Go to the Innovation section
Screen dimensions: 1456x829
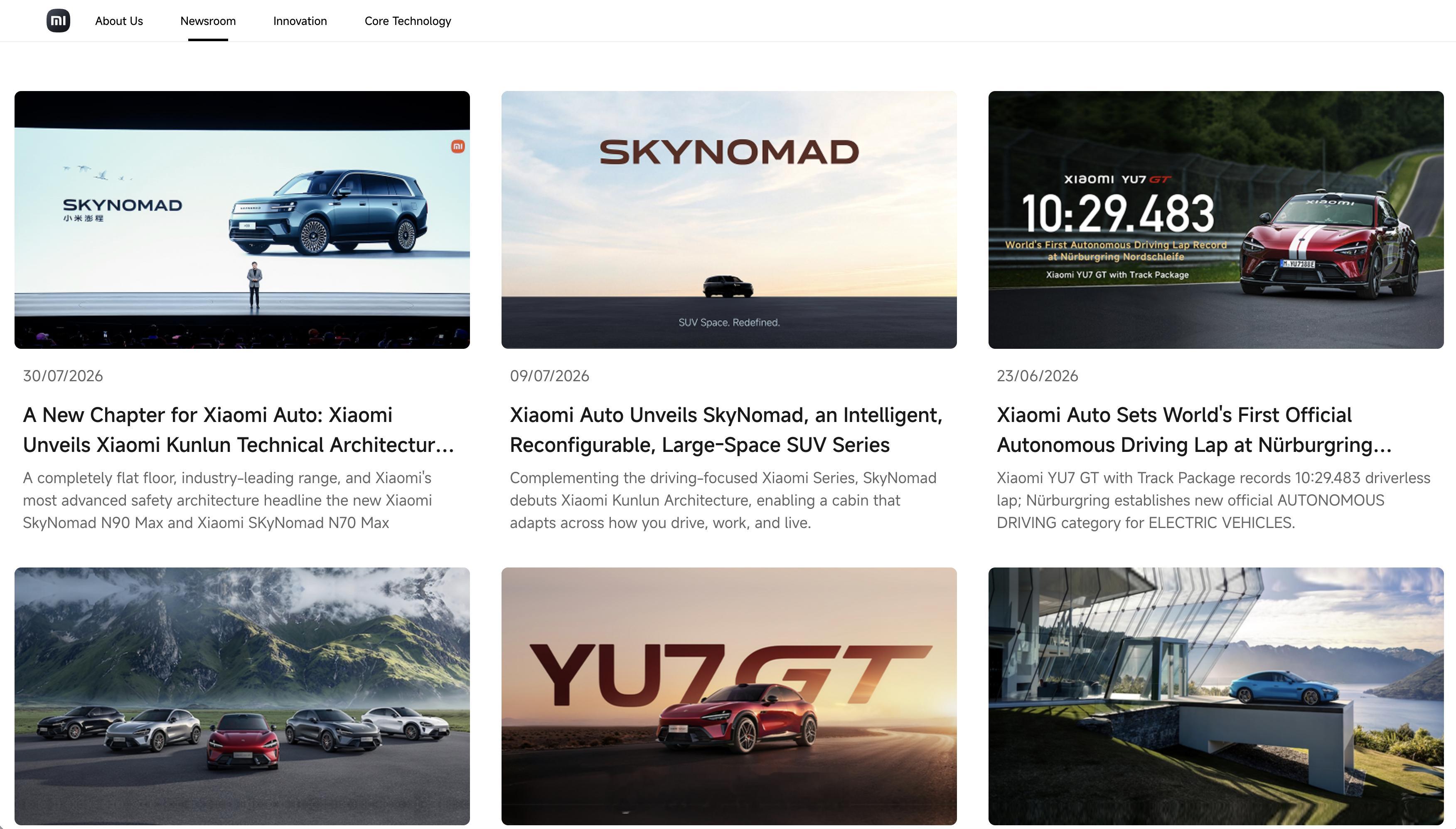(300, 21)
